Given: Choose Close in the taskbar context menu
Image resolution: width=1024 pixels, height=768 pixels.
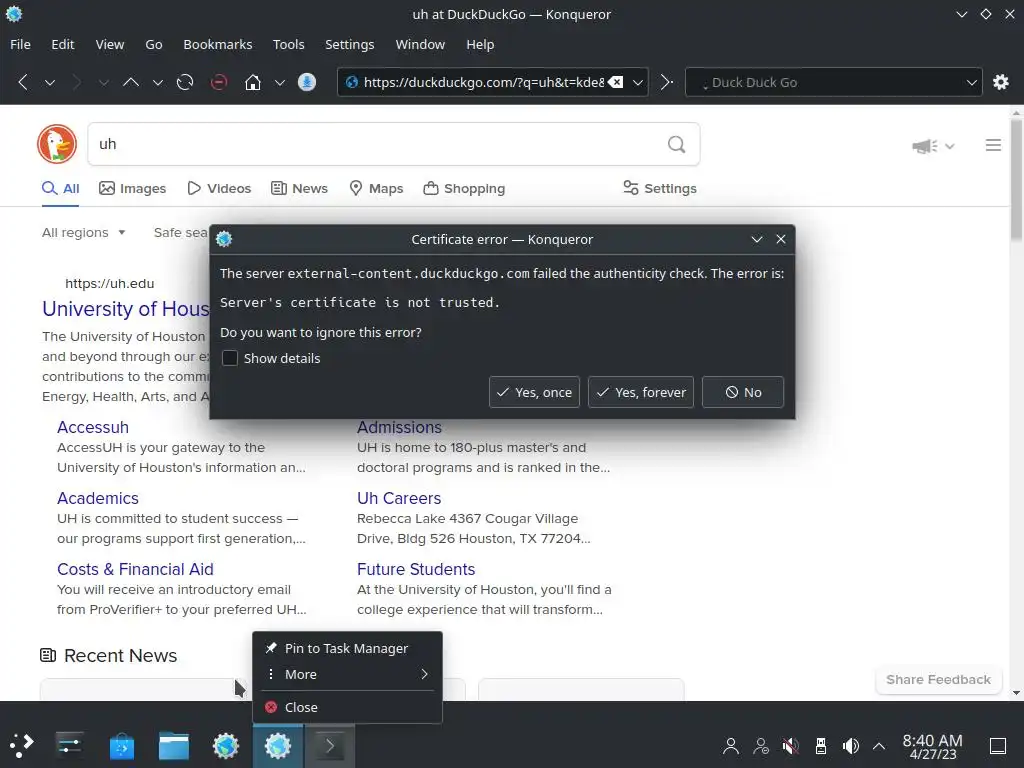Looking at the screenshot, I should coord(347,707).
